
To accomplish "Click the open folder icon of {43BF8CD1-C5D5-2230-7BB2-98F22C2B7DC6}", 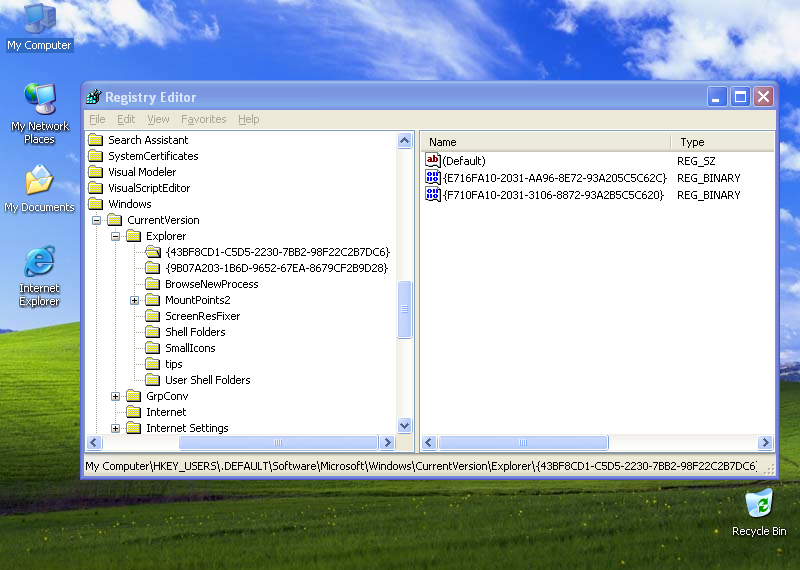I will [153, 252].
